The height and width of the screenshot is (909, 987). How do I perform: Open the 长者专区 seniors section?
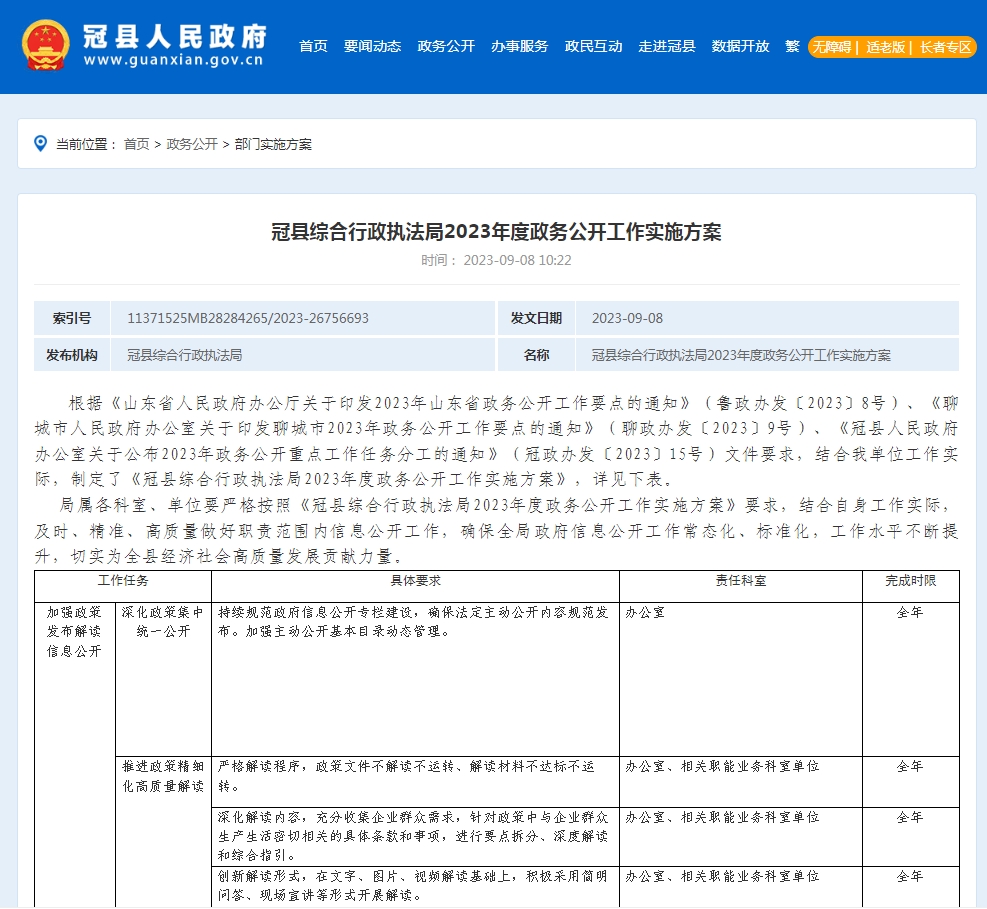pyautogui.click(x=945, y=47)
